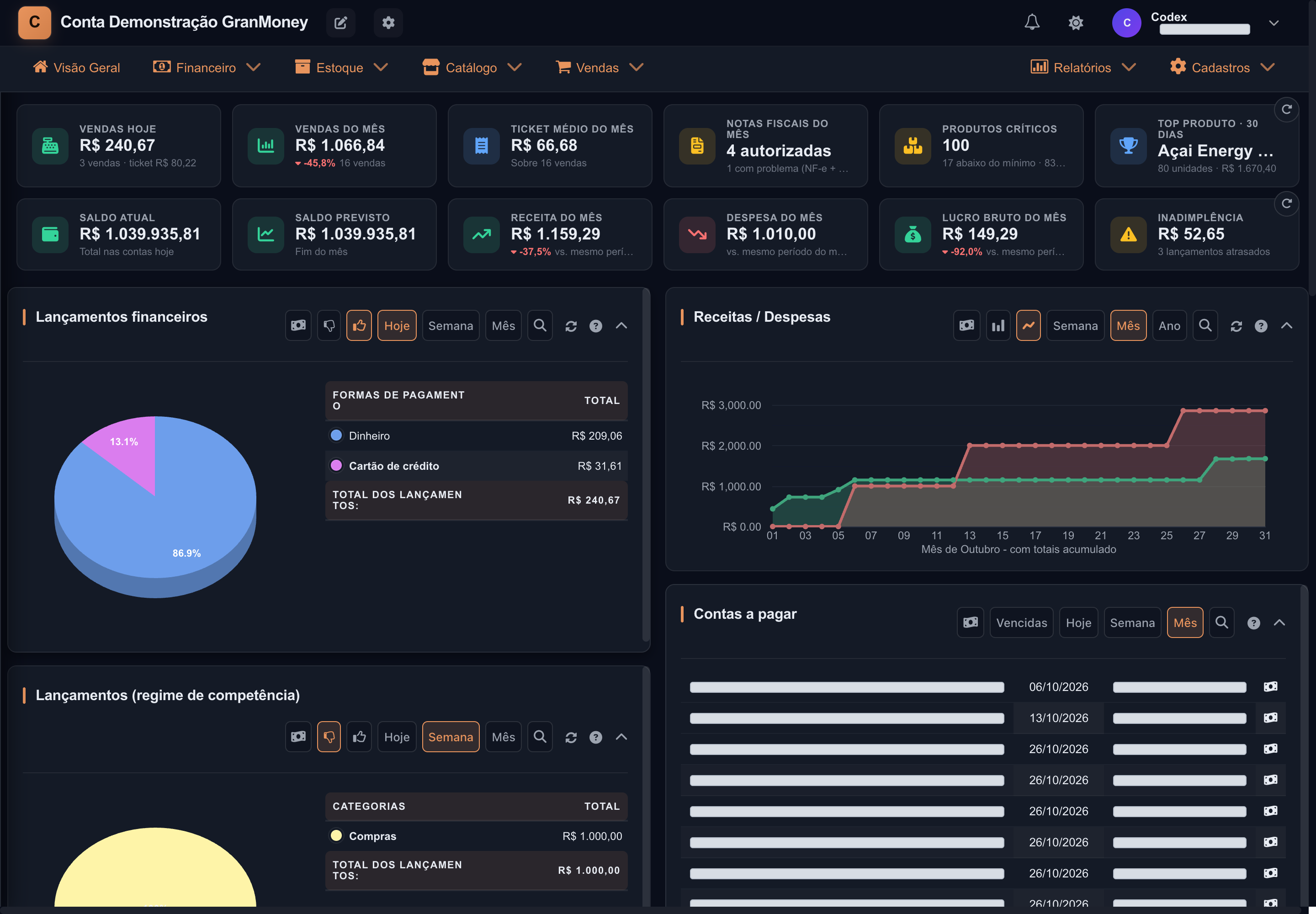Select Hoje in Lançamentos financeiros
1316x914 pixels.
(x=397, y=325)
